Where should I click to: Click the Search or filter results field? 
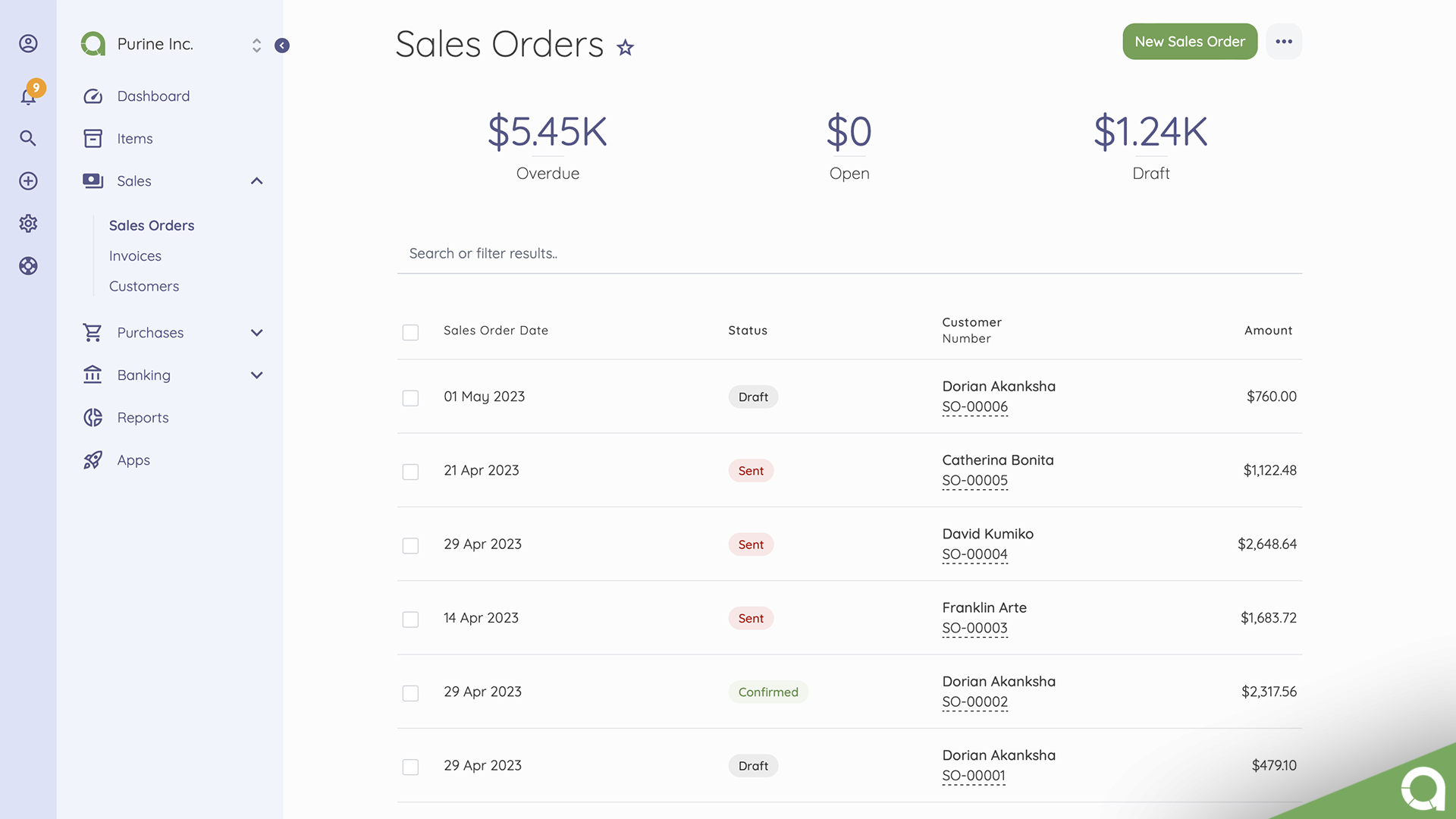coord(848,253)
